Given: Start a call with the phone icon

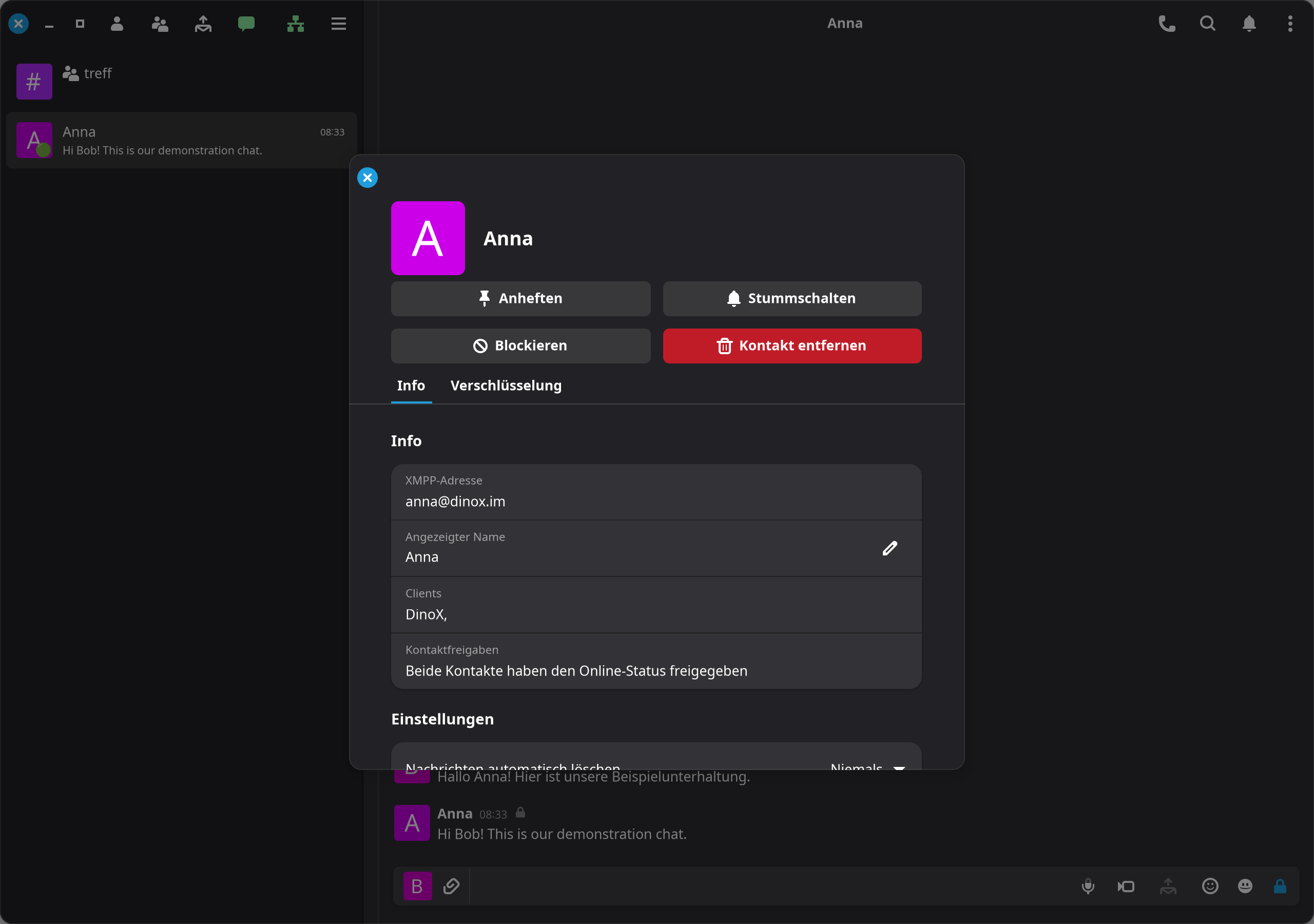Looking at the screenshot, I should point(1167,24).
